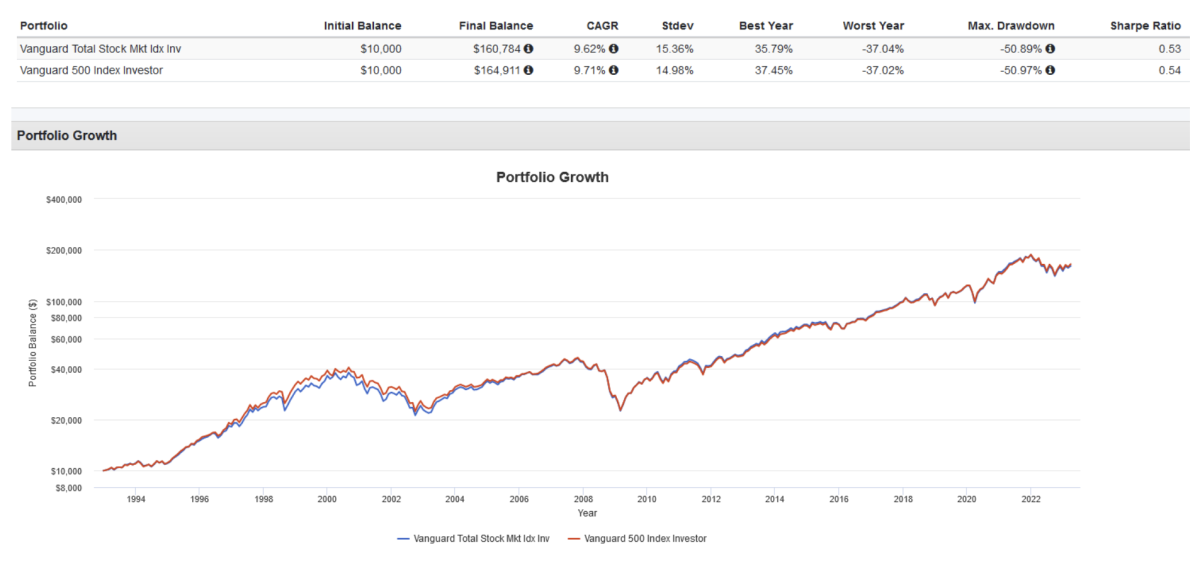Click the $8,000 y-axis label
This screenshot has height=562, width=1200.
point(68,488)
